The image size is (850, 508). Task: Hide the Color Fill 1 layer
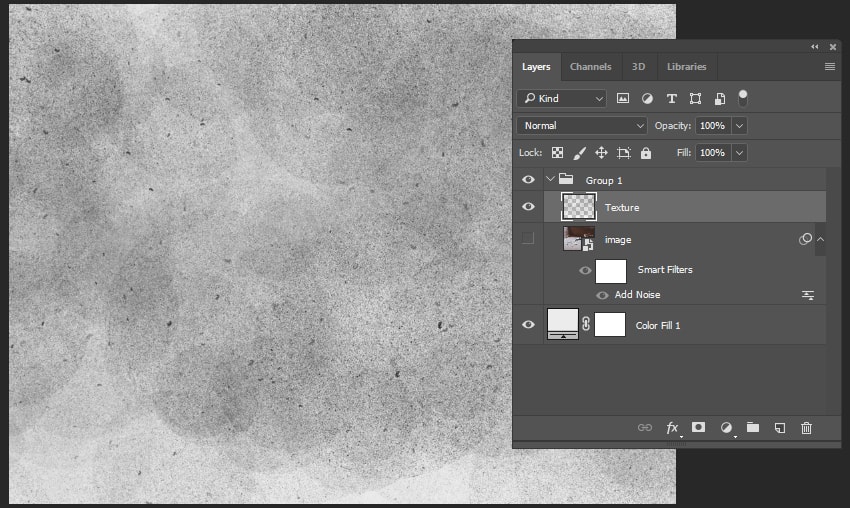point(528,325)
